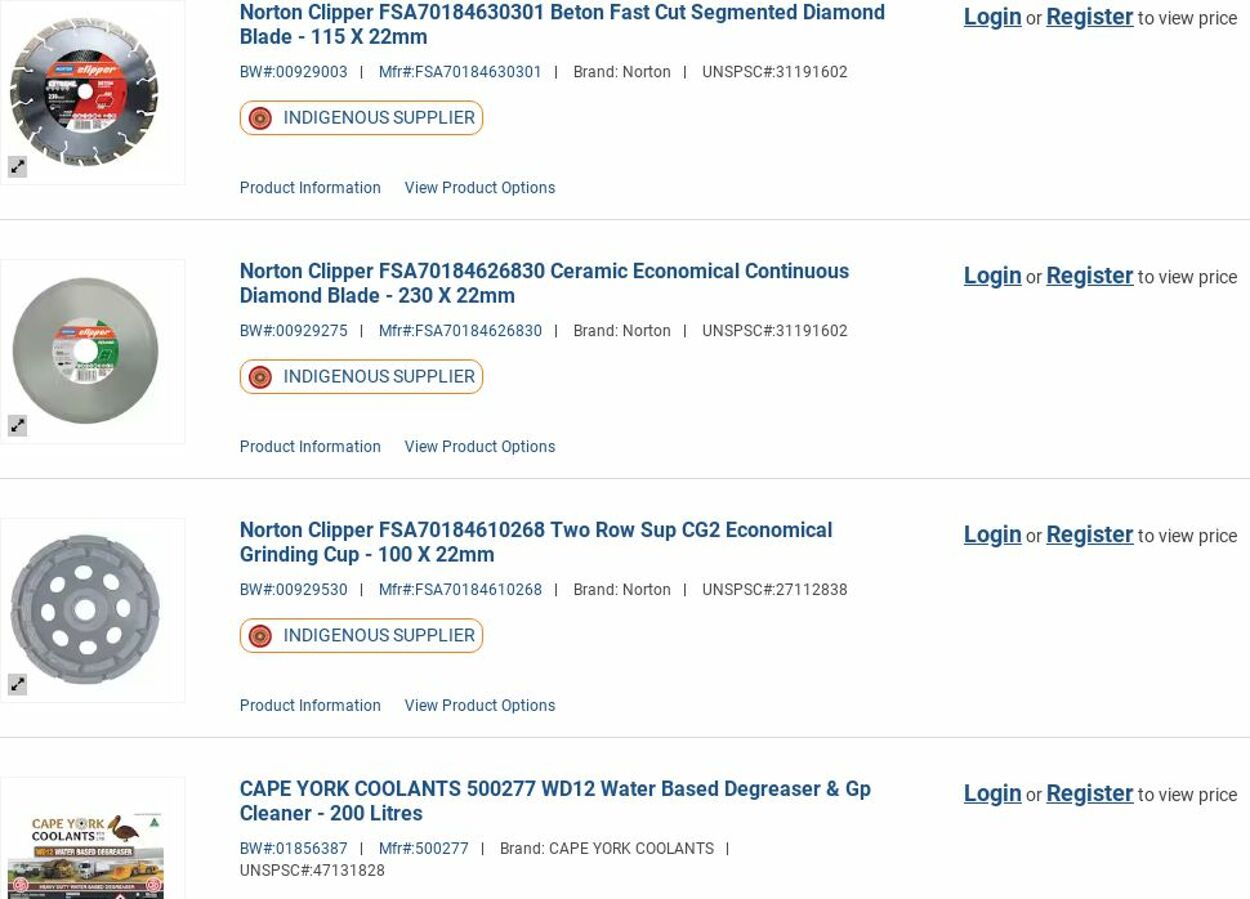The width and height of the screenshot is (1250, 899).
Task: Expand View Product Options for Ceramic blade
Action: pos(479,447)
